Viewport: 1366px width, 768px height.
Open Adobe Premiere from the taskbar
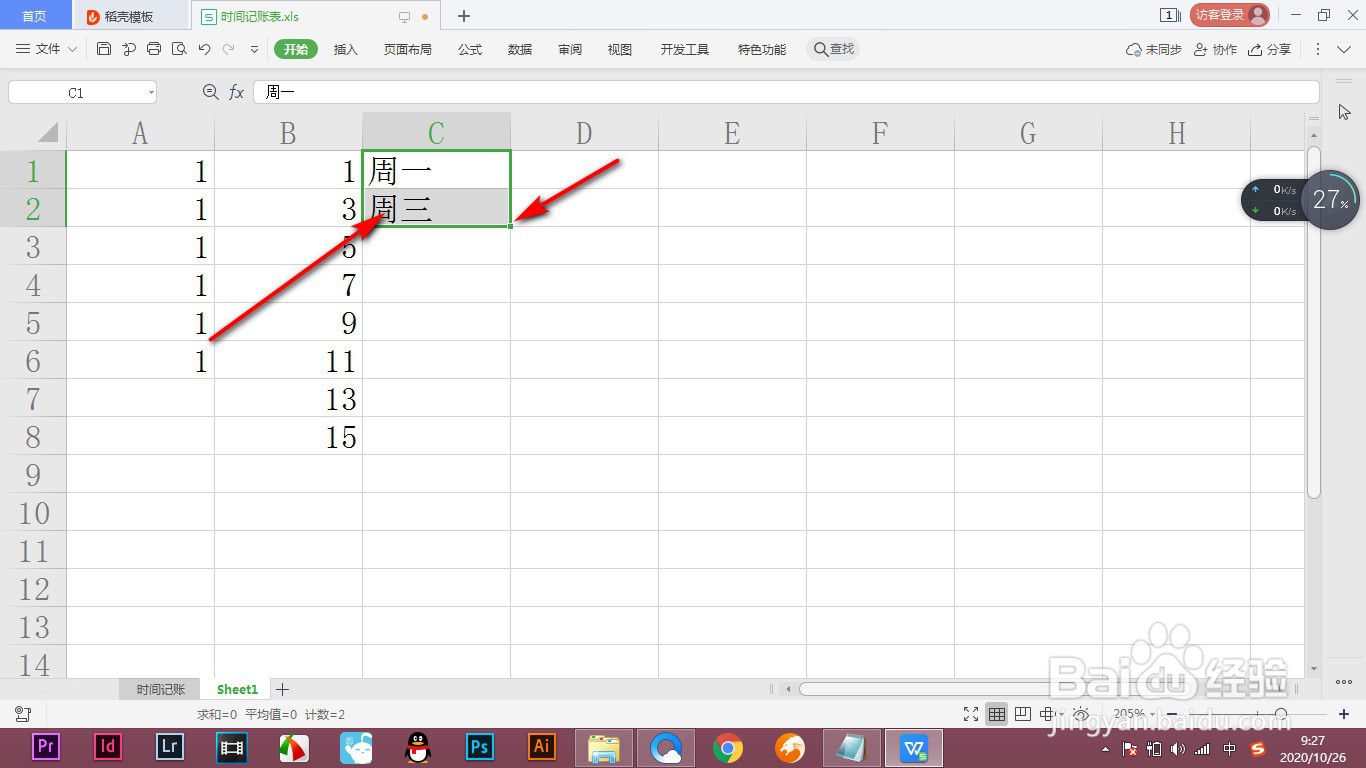[x=45, y=747]
